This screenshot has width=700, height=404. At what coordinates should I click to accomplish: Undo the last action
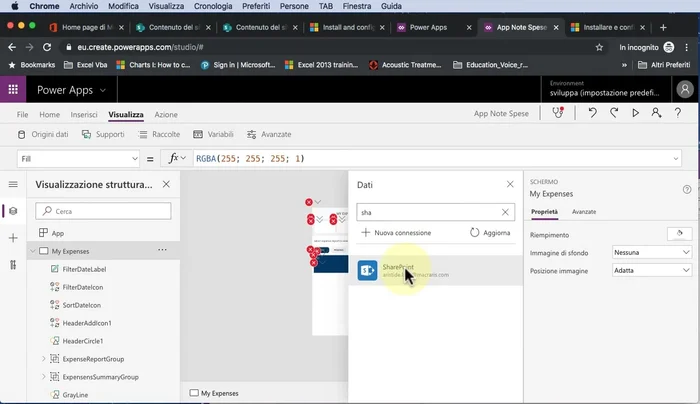point(593,114)
